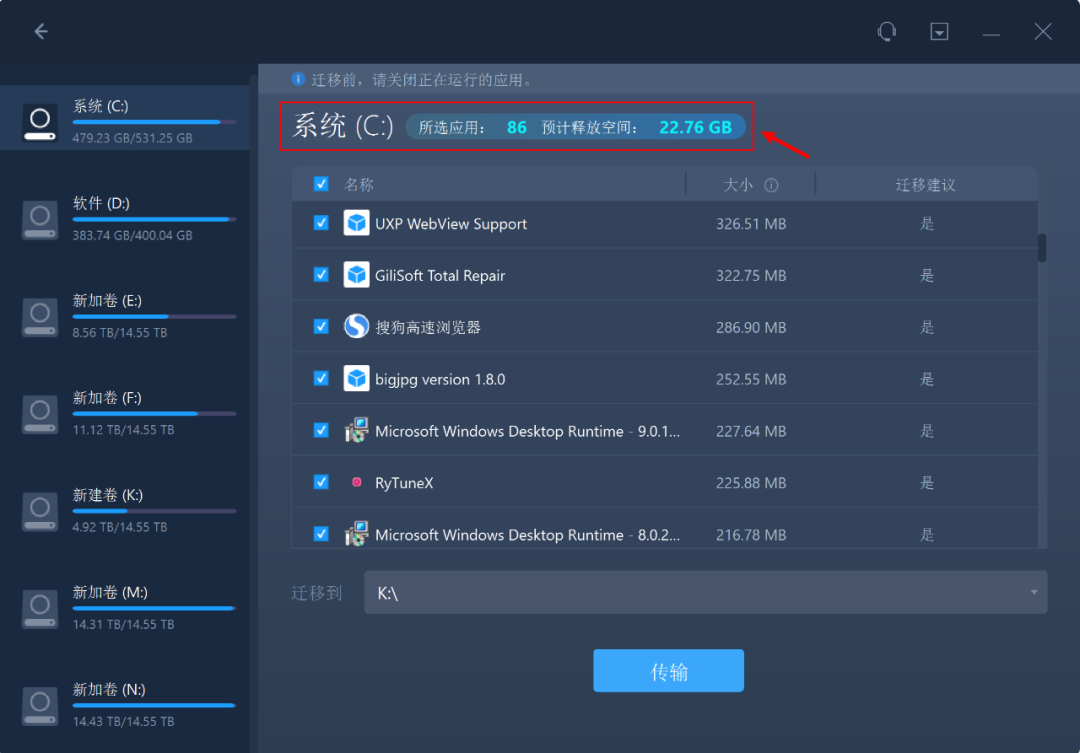Select 新加卷 (E:) in drive list
The width and height of the screenshot is (1080, 753).
pos(125,315)
